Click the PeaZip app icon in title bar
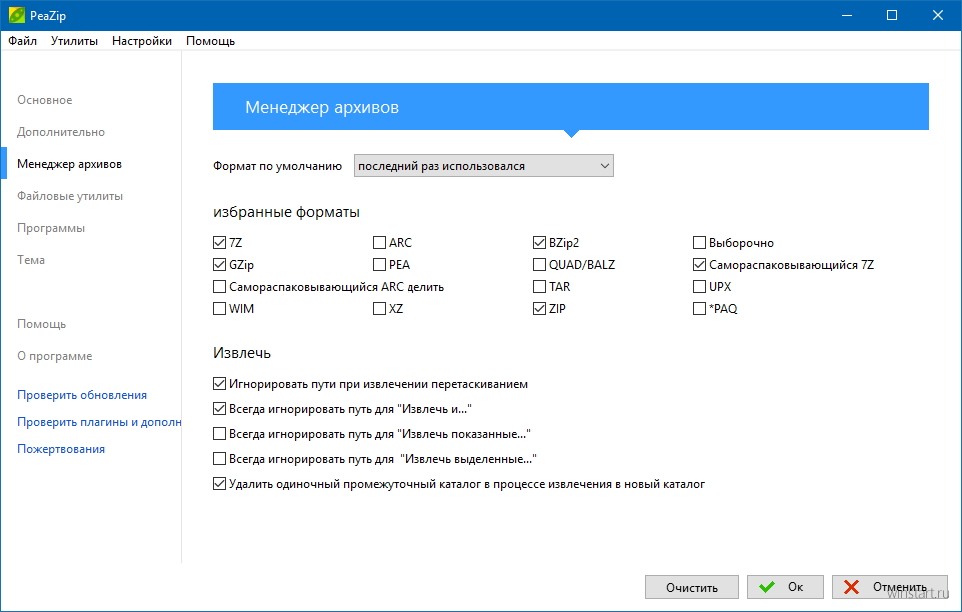Screen dimensions: 962x612 [17, 15]
